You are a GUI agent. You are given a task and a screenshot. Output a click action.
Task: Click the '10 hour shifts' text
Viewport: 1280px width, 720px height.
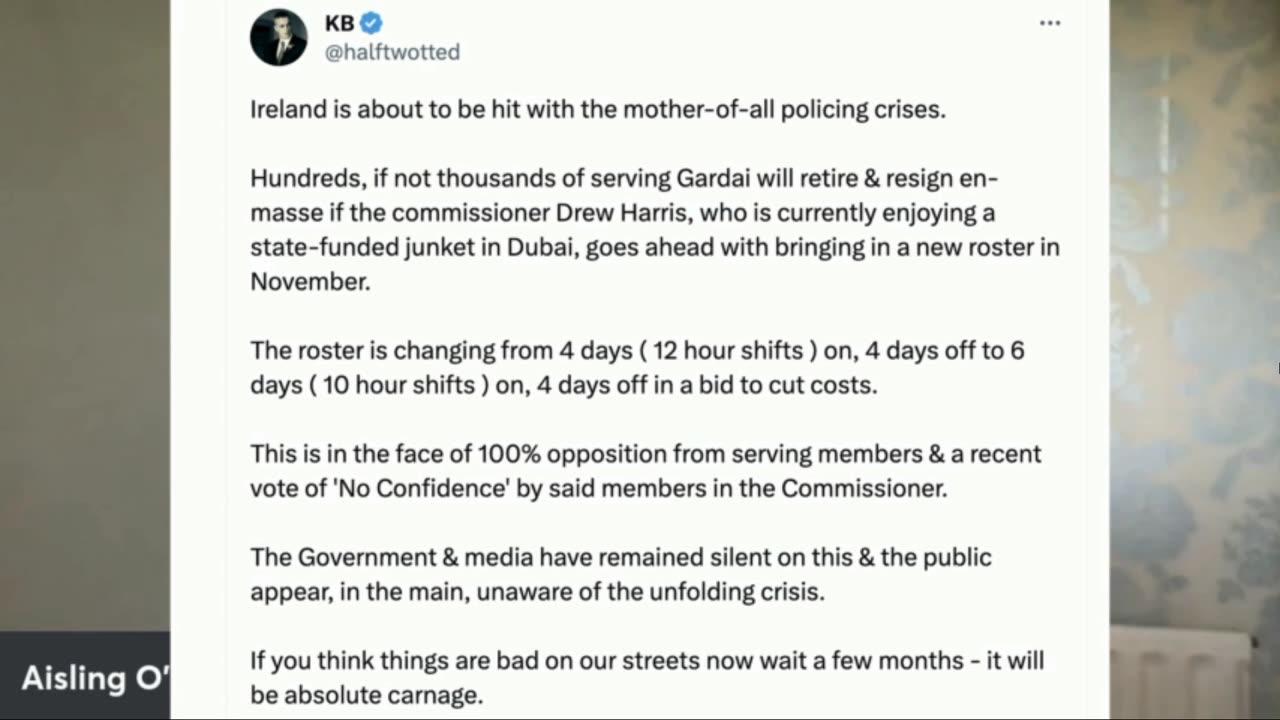coord(399,385)
